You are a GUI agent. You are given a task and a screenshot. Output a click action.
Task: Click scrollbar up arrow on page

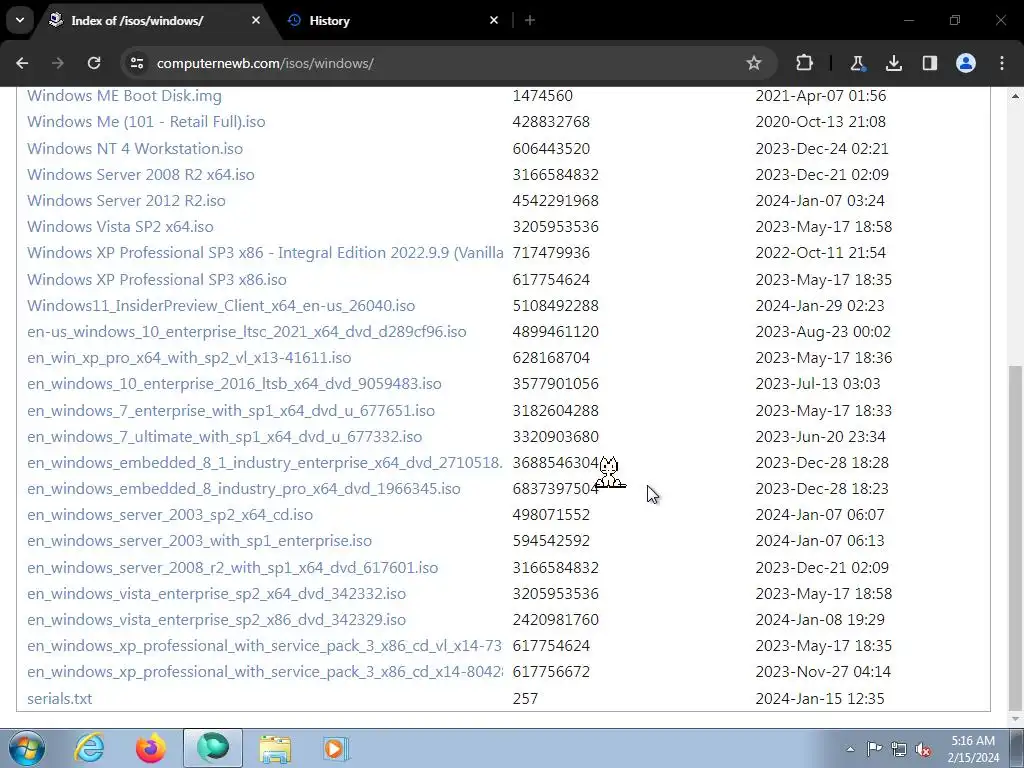[x=1016, y=96]
